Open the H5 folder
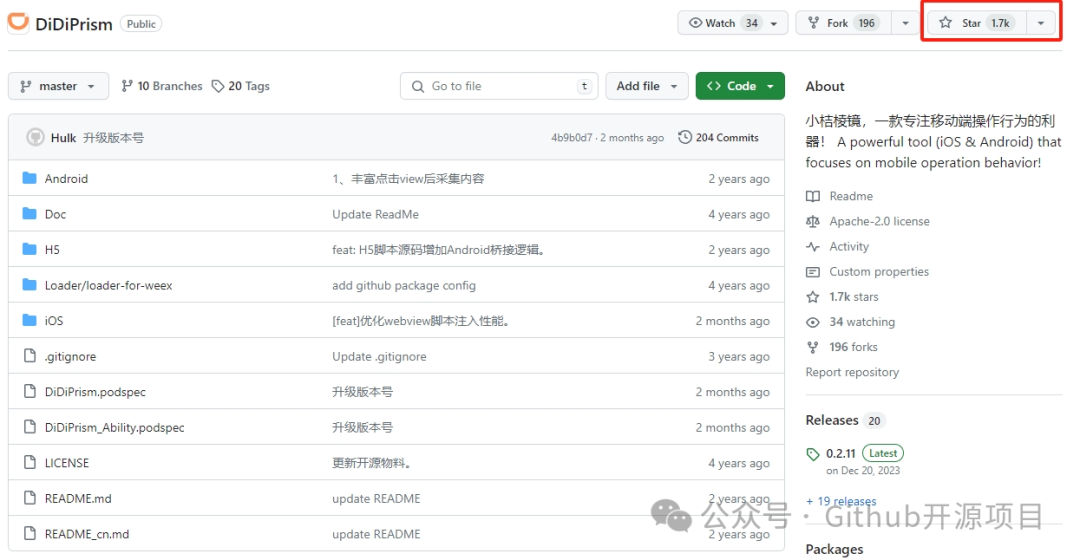Screen dimensions: 1080x560 pyautogui.click(x=52, y=249)
